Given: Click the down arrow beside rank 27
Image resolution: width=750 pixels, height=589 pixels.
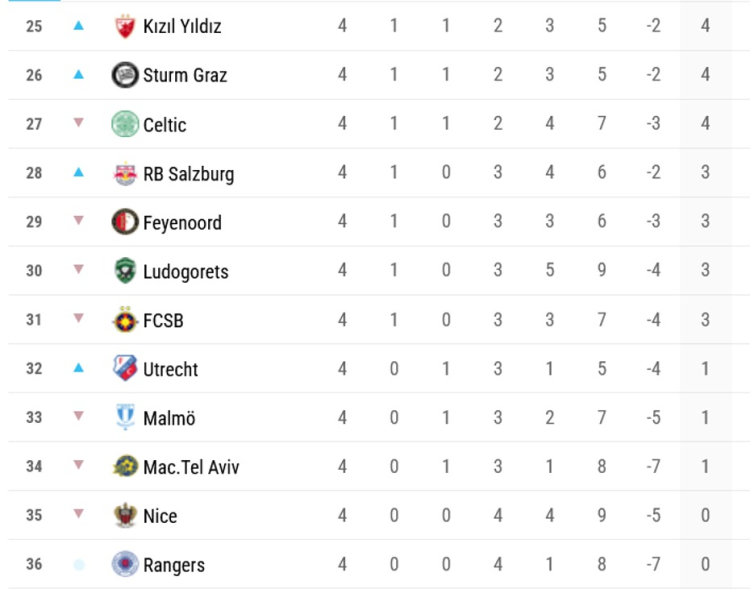Looking at the screenshot, I should point(79,123).
